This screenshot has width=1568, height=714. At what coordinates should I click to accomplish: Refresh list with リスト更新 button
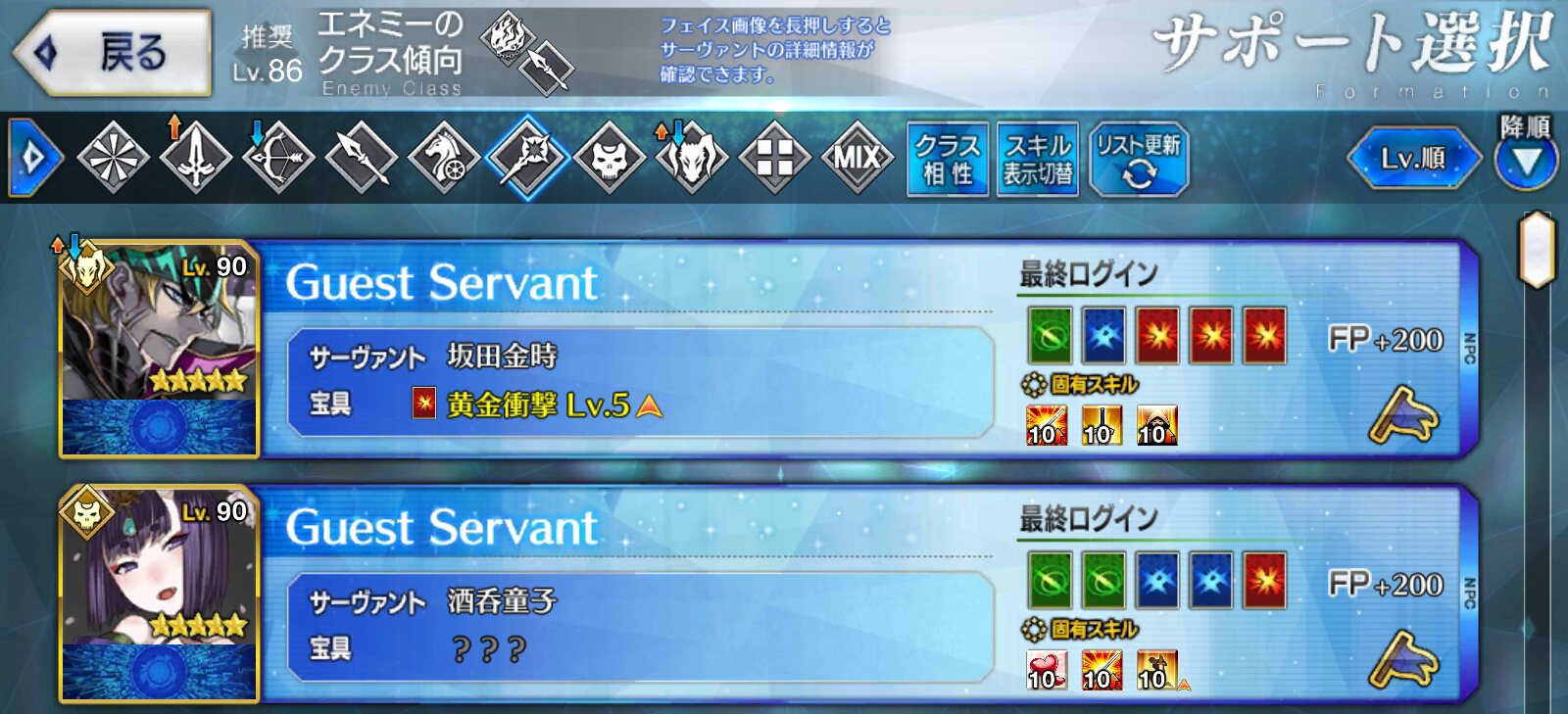click(x=1139, y=159)
